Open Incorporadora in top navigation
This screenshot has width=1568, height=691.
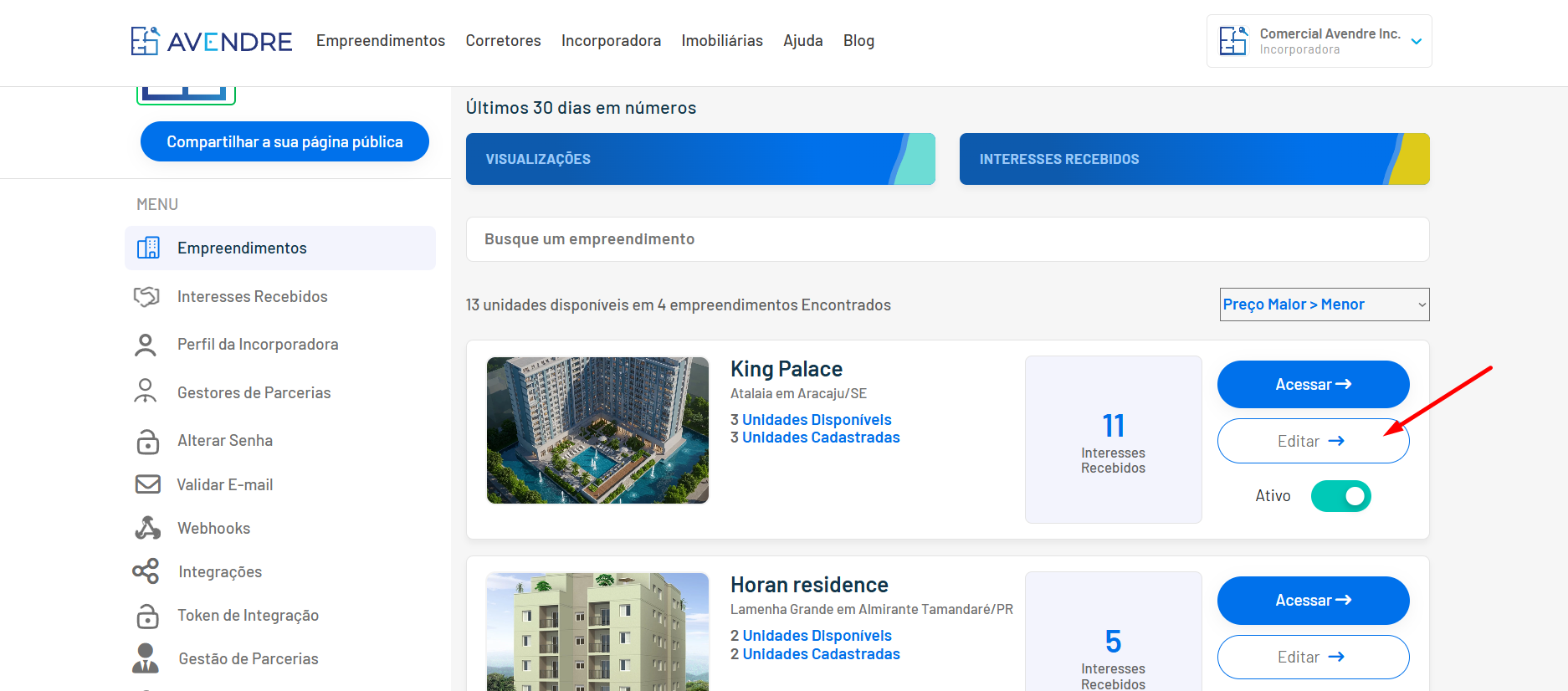(611, 41)
